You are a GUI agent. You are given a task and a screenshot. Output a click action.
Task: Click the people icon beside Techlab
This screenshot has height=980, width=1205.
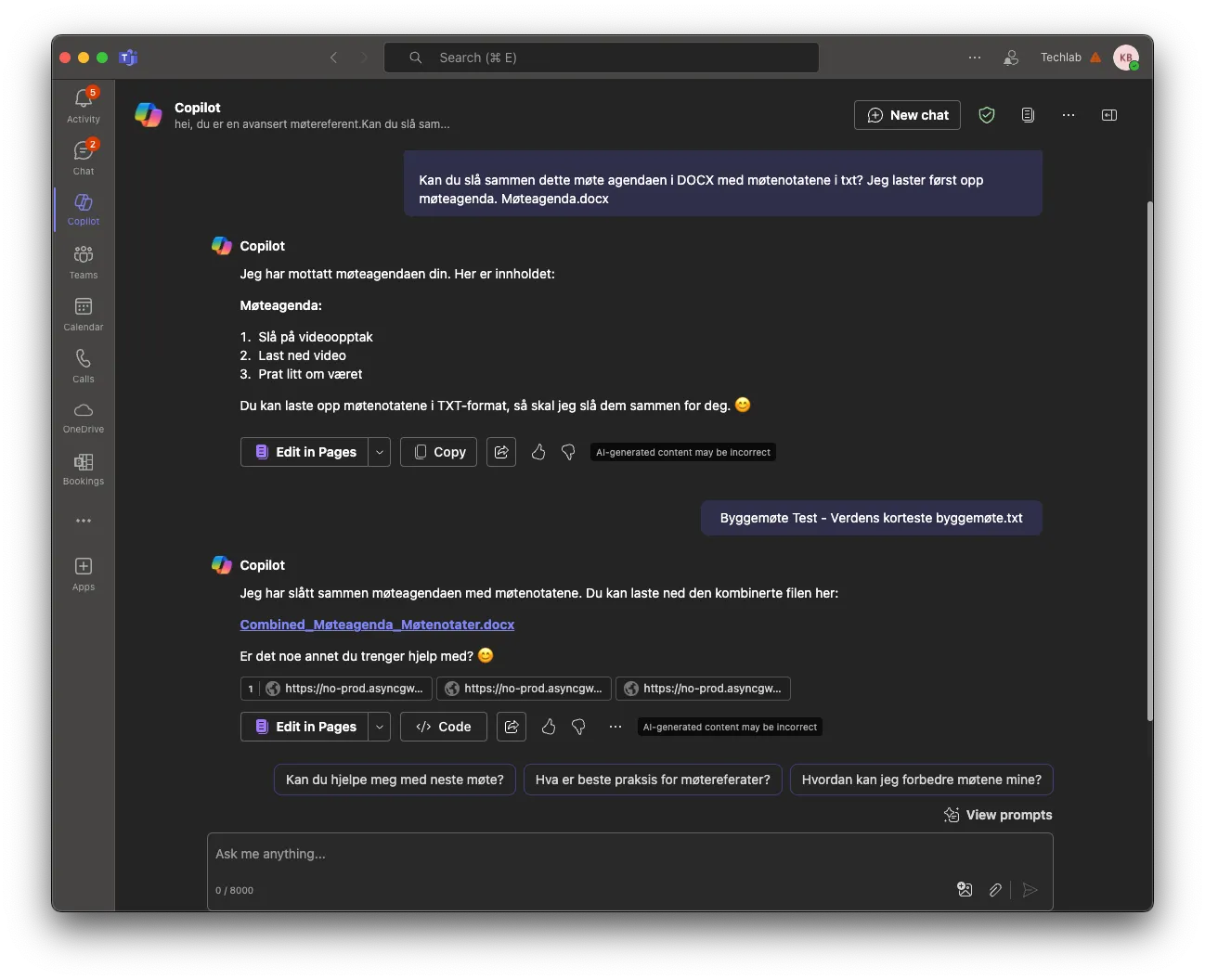[x=1011, y=58]
